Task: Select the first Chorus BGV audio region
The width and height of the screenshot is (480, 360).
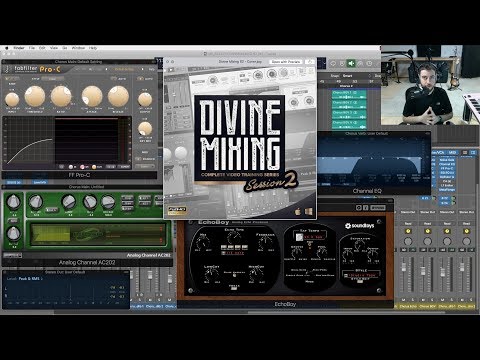Action: point(349,94)
